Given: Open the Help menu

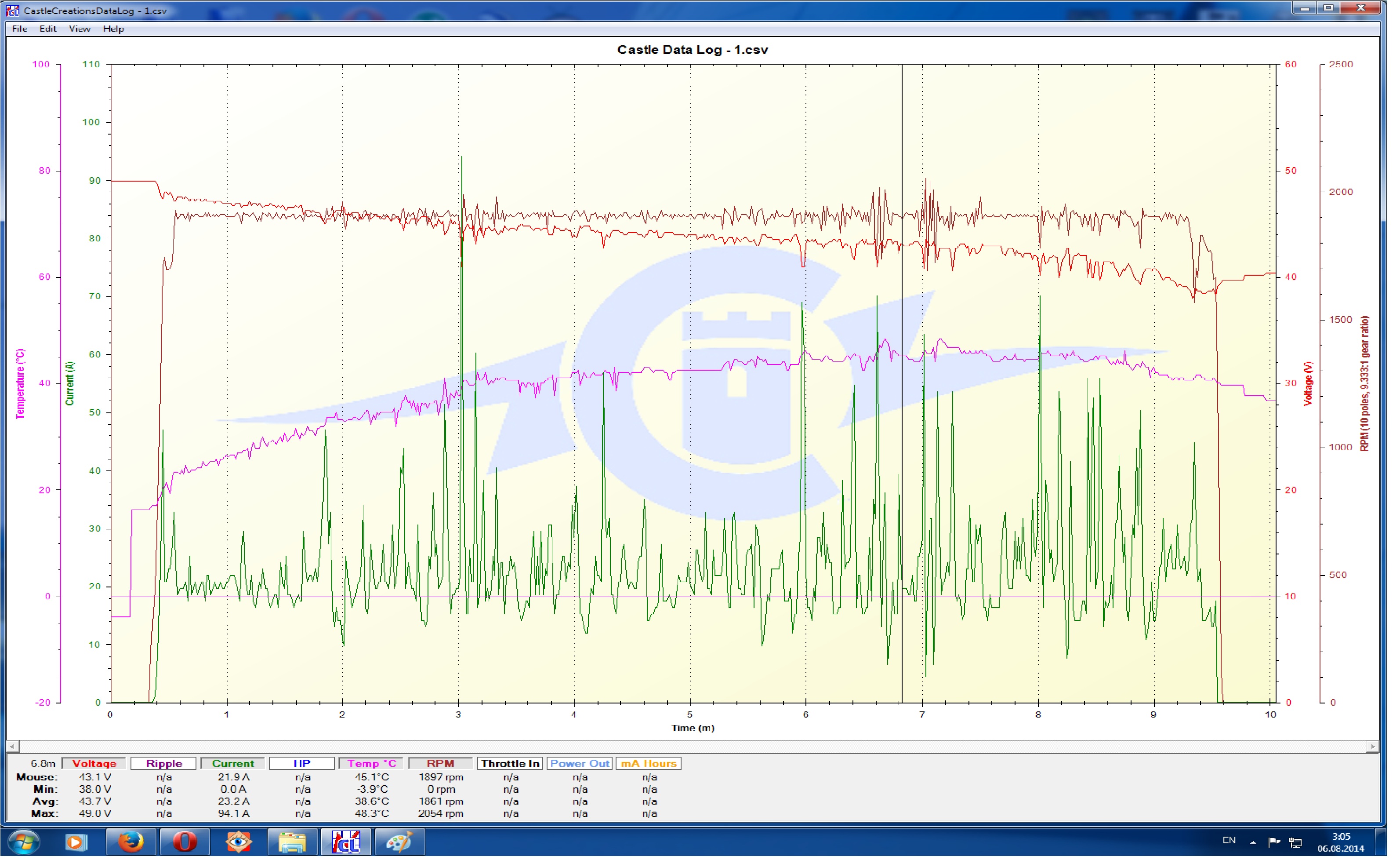Looking at the screenshot, I should coord(114,29).
